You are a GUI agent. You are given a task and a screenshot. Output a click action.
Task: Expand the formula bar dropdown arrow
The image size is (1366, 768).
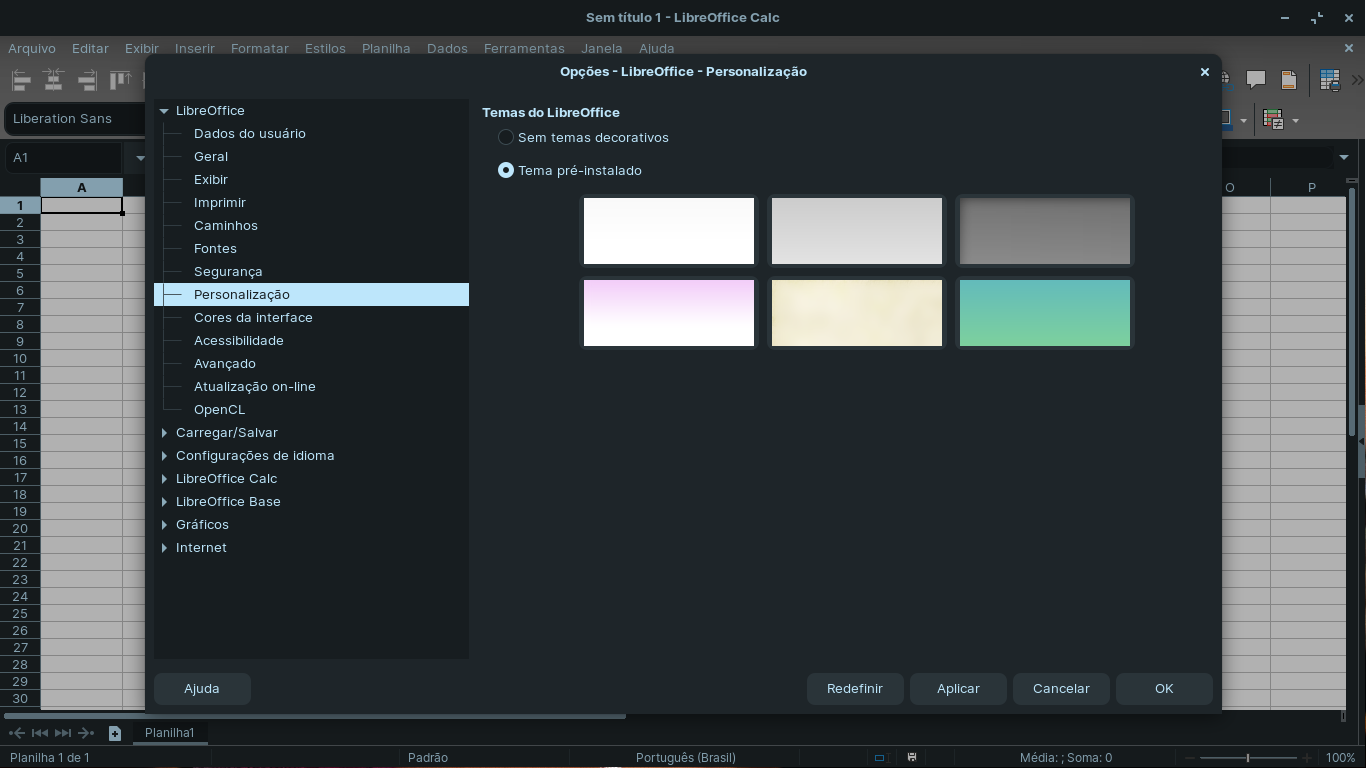[x=1344, y=157]
